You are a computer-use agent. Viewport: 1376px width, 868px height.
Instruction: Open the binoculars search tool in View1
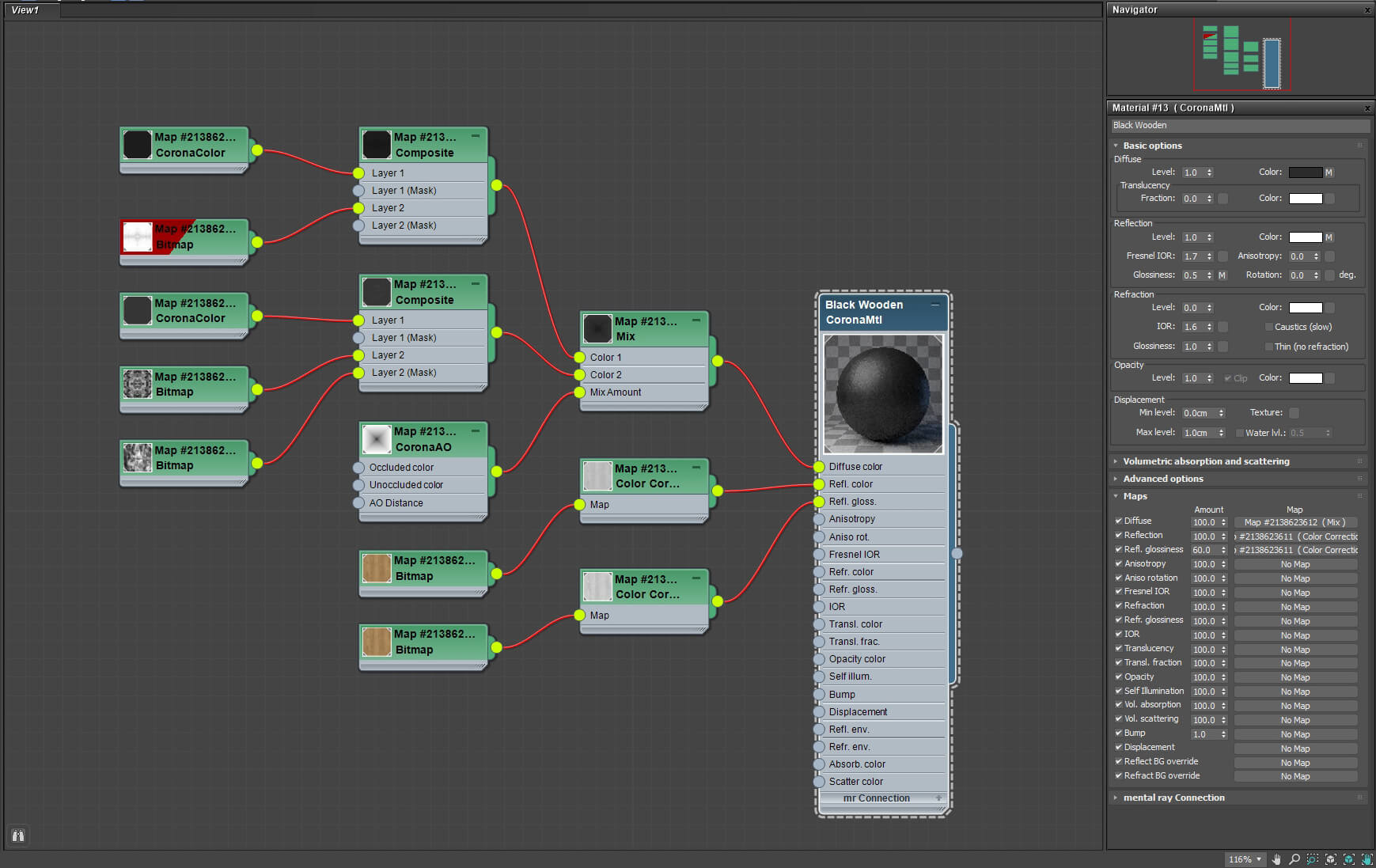(18, 836)
